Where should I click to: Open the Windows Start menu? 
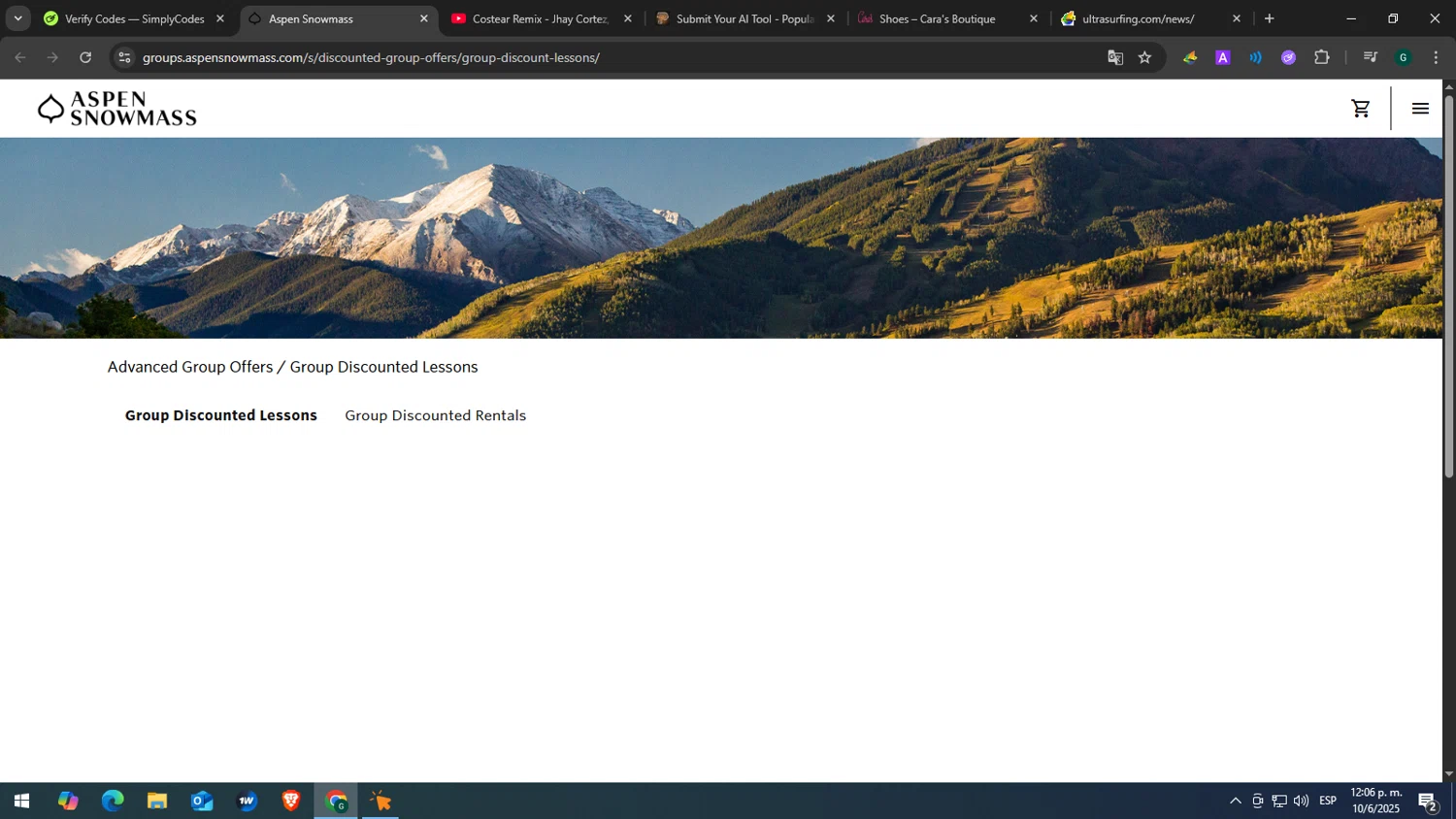(x=21, y=801)
